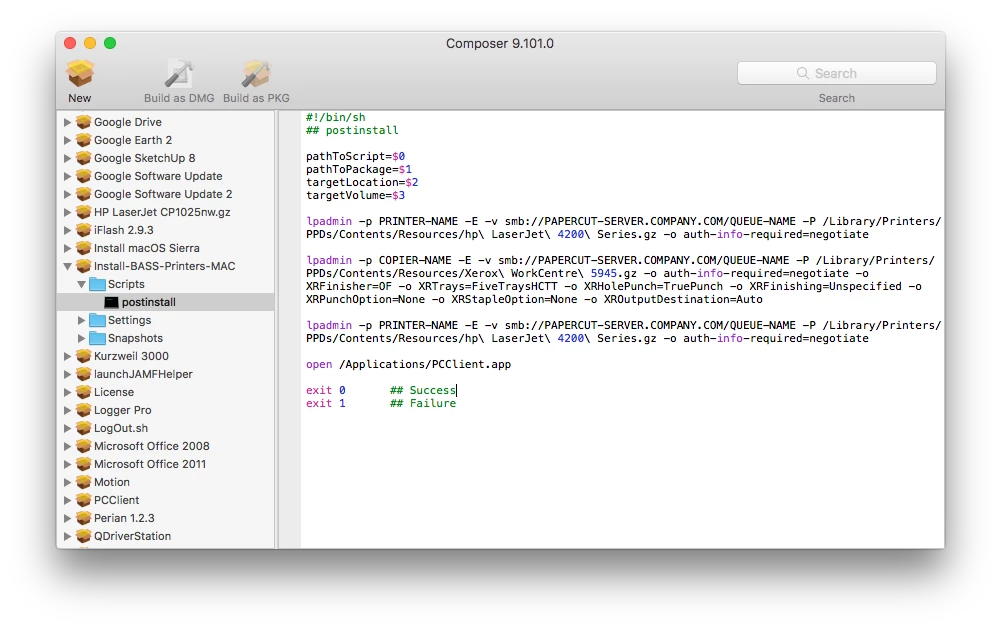
Task: Expand the Google Software Update 2 triangle
Action: click(x=67, y=193)
